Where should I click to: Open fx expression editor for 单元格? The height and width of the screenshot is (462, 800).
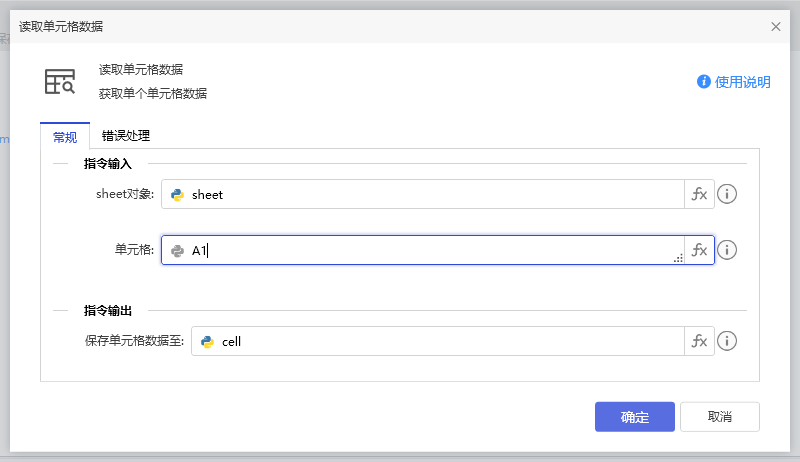tap(699, 250)
